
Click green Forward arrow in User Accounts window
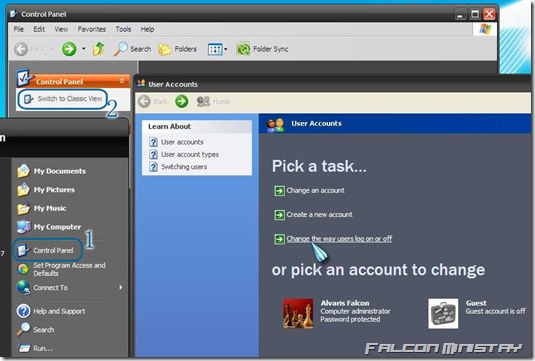tap(182, 101)
